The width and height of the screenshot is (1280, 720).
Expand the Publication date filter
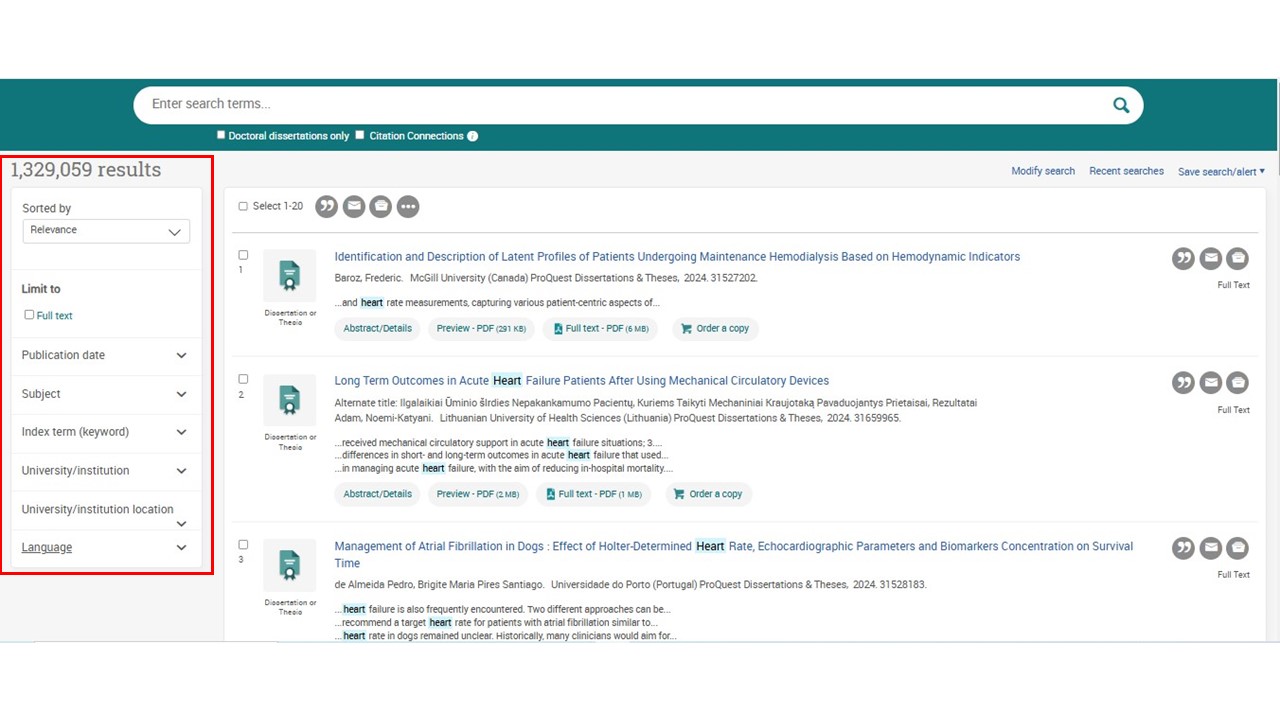(105, 355)
